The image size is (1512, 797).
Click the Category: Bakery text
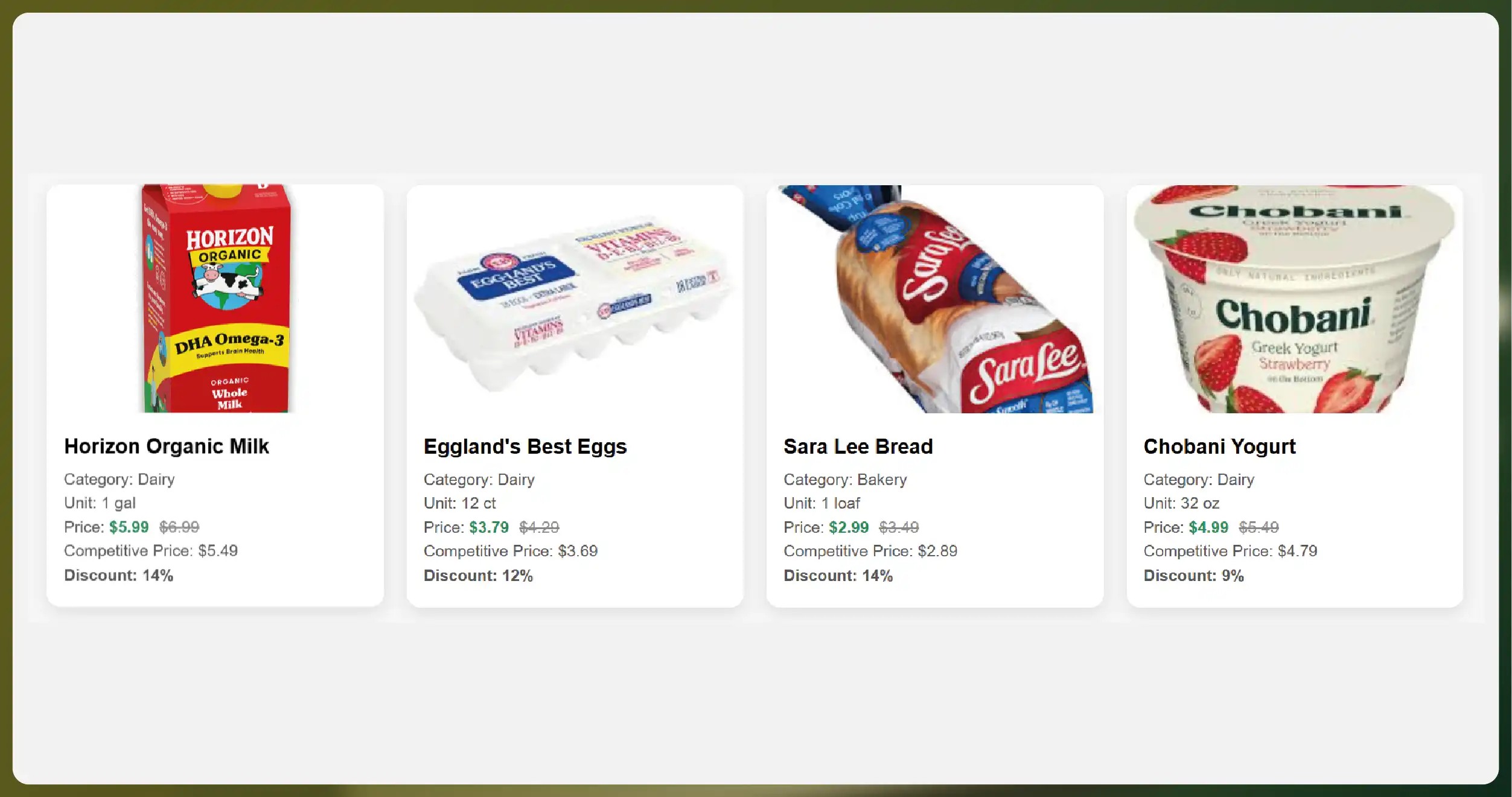tap(845, 480)
